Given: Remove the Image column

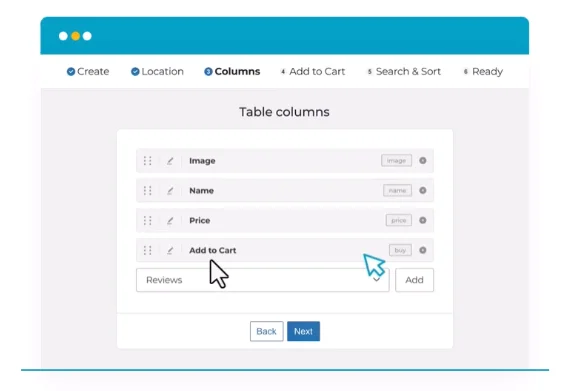Looking at the screenshot, I should [x=422, y=160].
